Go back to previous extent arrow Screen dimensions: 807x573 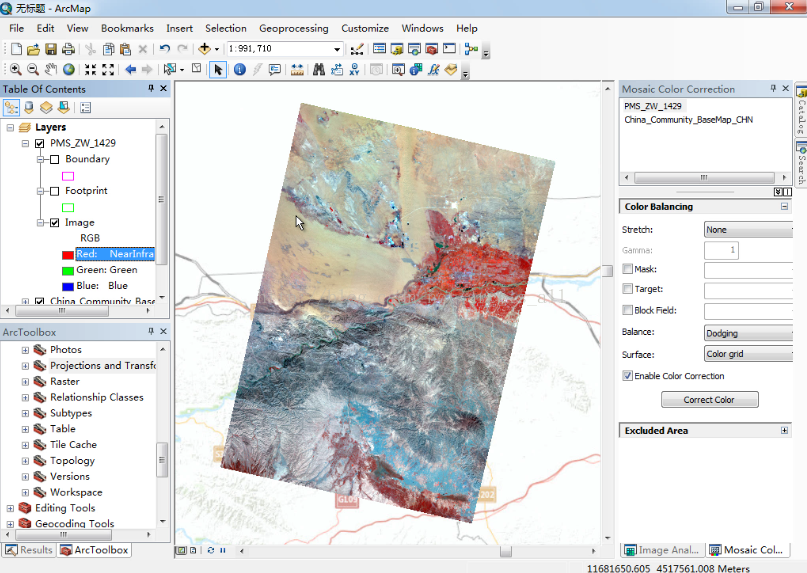pos(131,69)
